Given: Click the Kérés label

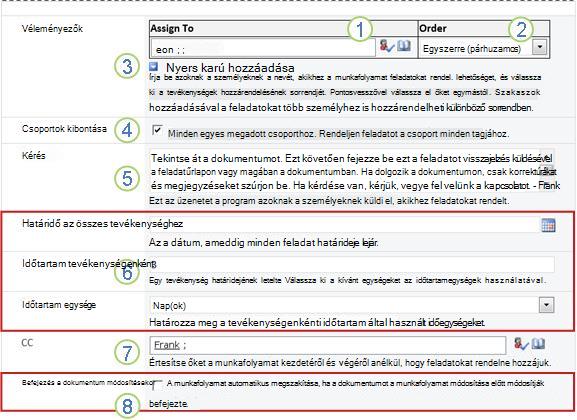Looking at the screenshot, I should point(33,155).
